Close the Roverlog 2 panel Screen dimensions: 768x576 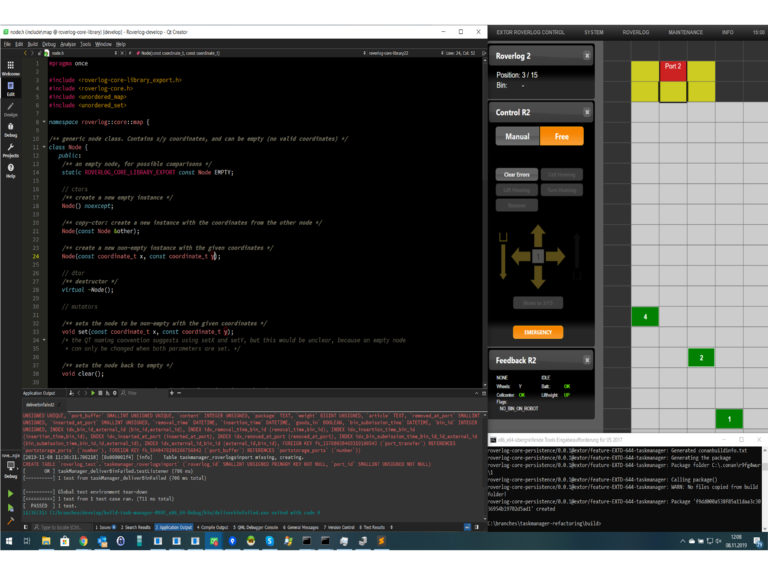pyautogui.click(x=586, y=56)
